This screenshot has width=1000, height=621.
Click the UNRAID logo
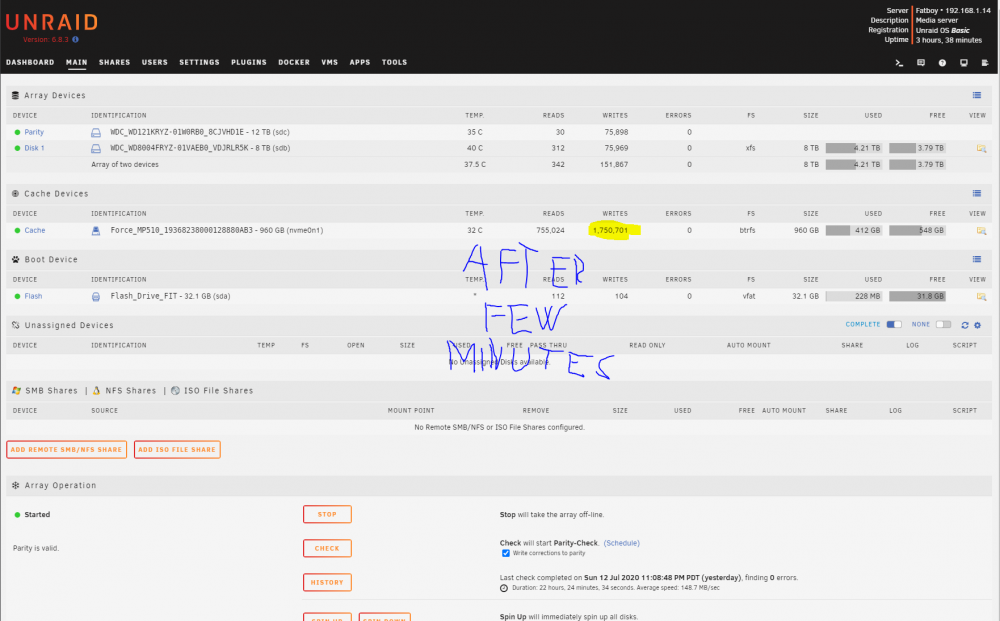(52, 22)
